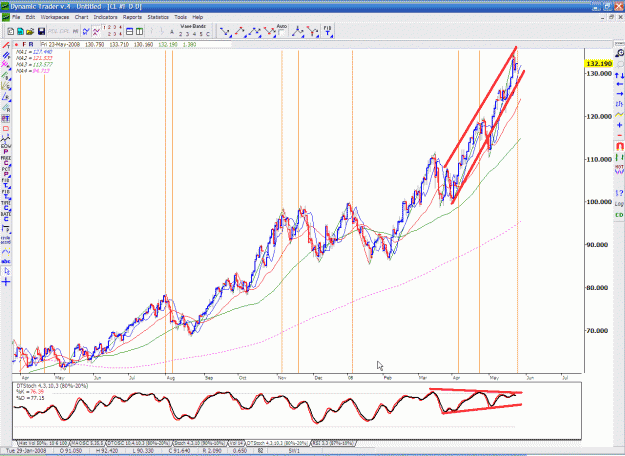Screen dimensions: 625x456
Task: Select the third blue swing pattern tool
Action: point(254,31)
